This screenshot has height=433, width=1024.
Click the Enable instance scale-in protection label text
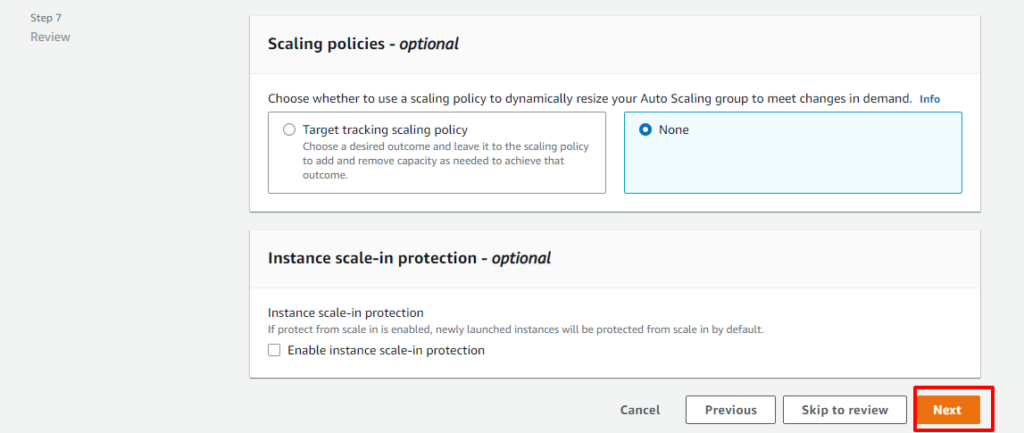386,351
